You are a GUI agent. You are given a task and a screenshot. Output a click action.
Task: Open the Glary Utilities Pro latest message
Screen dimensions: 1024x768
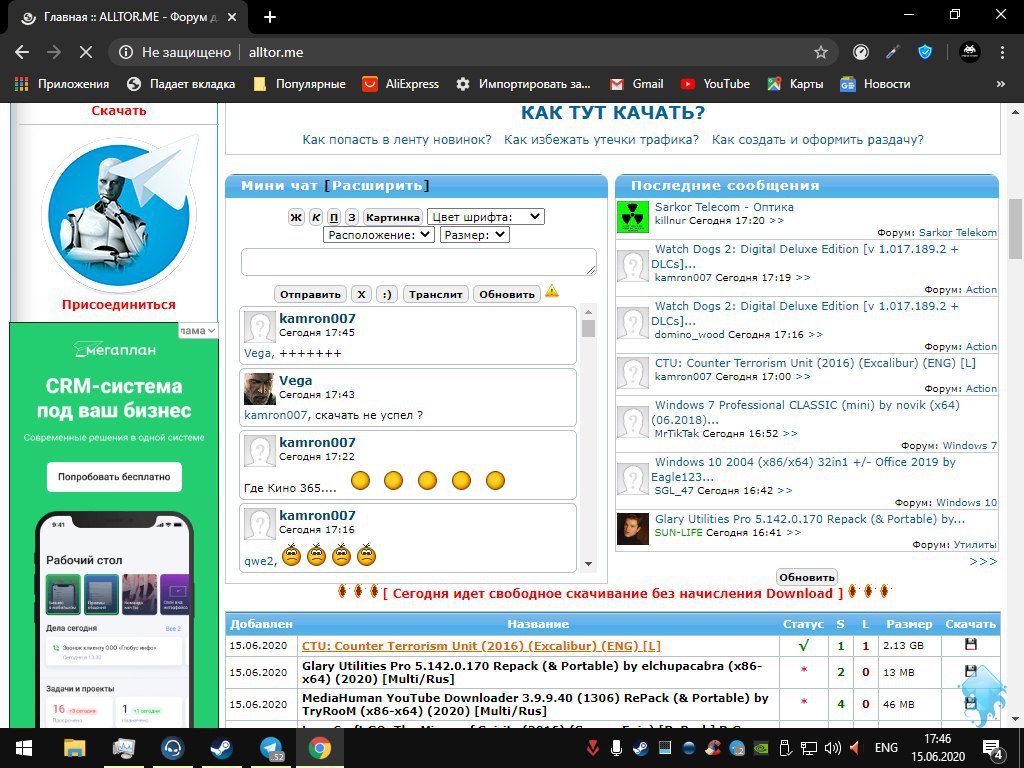click(x=810, y=519)
